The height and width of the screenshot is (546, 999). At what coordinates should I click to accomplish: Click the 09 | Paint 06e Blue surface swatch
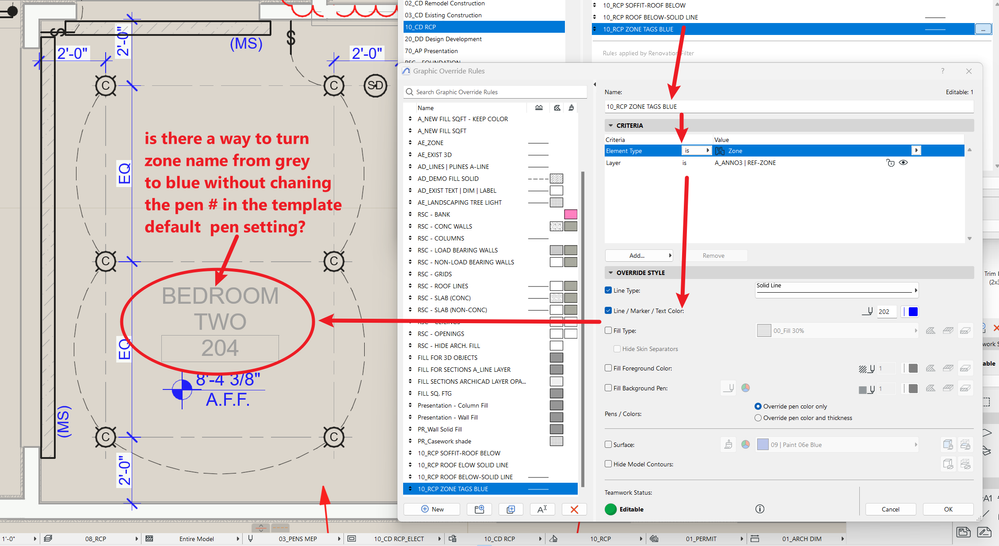763,445
